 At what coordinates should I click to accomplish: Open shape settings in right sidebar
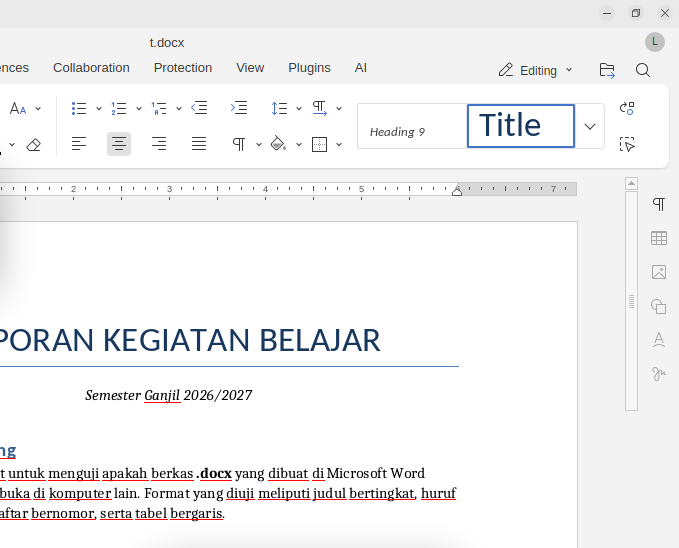659,306
